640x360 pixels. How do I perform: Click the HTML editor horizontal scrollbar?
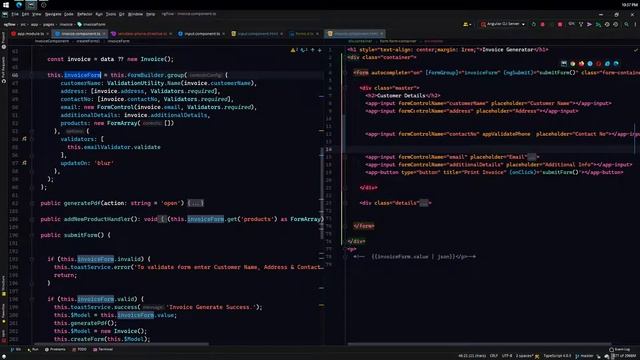(x=480, y=344)
